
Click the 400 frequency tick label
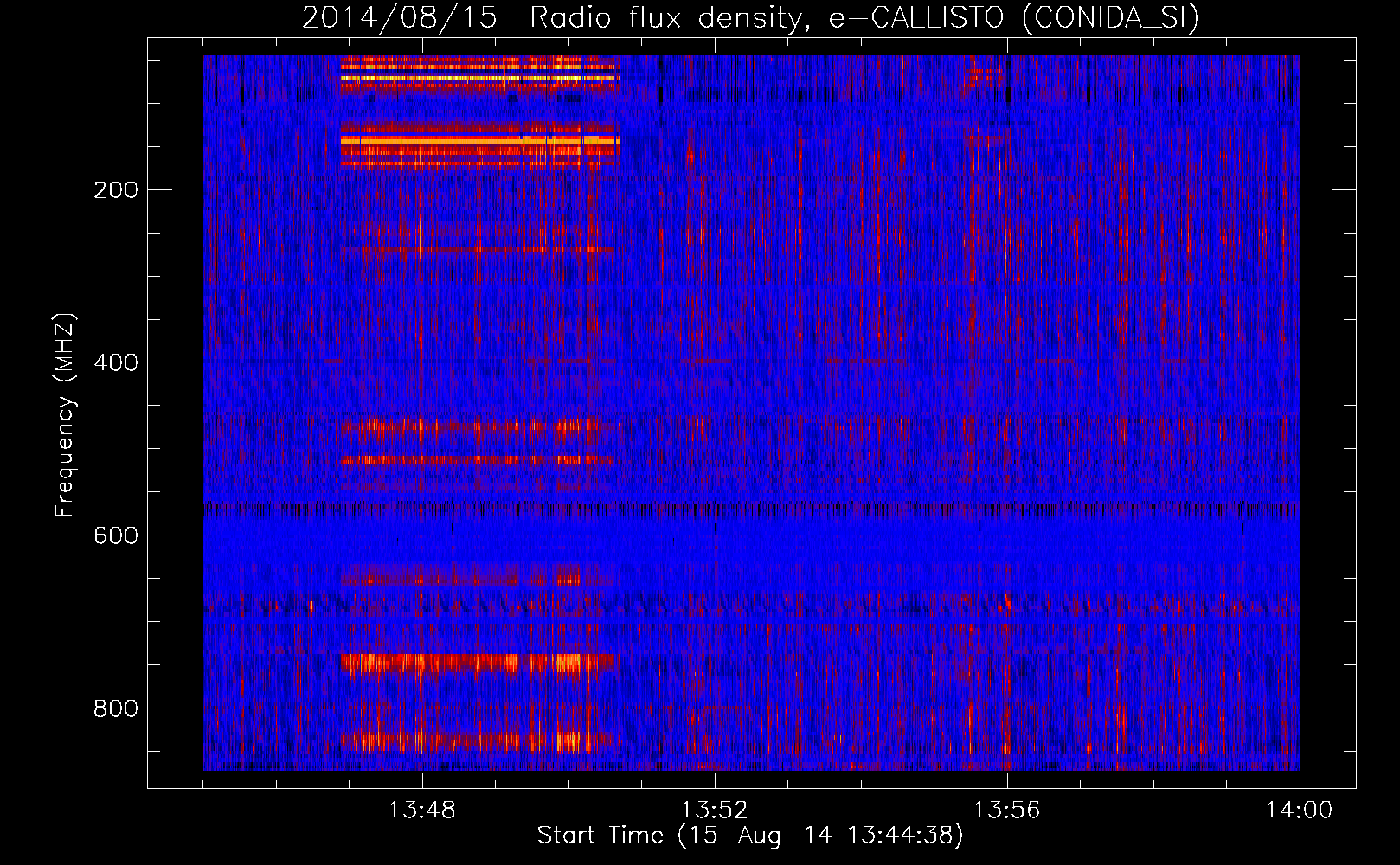[116, 362]
